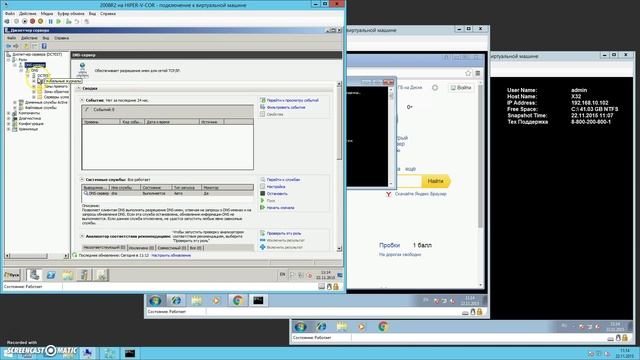Open the Несоответствующий tab in analyzer
The width and height of the screenshot is (640, 360).
(x=104, y=247)
